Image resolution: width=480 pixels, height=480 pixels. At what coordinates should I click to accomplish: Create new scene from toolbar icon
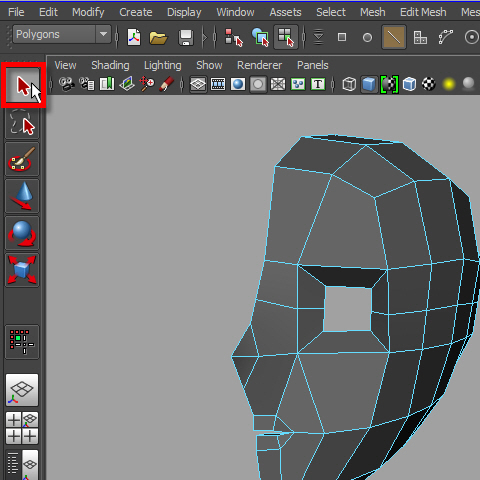(134, 37)
